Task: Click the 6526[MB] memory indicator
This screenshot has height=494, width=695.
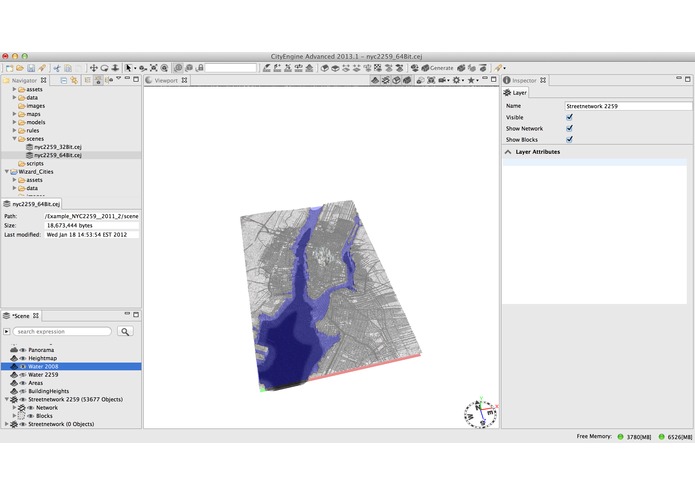Action: (675, 437)
